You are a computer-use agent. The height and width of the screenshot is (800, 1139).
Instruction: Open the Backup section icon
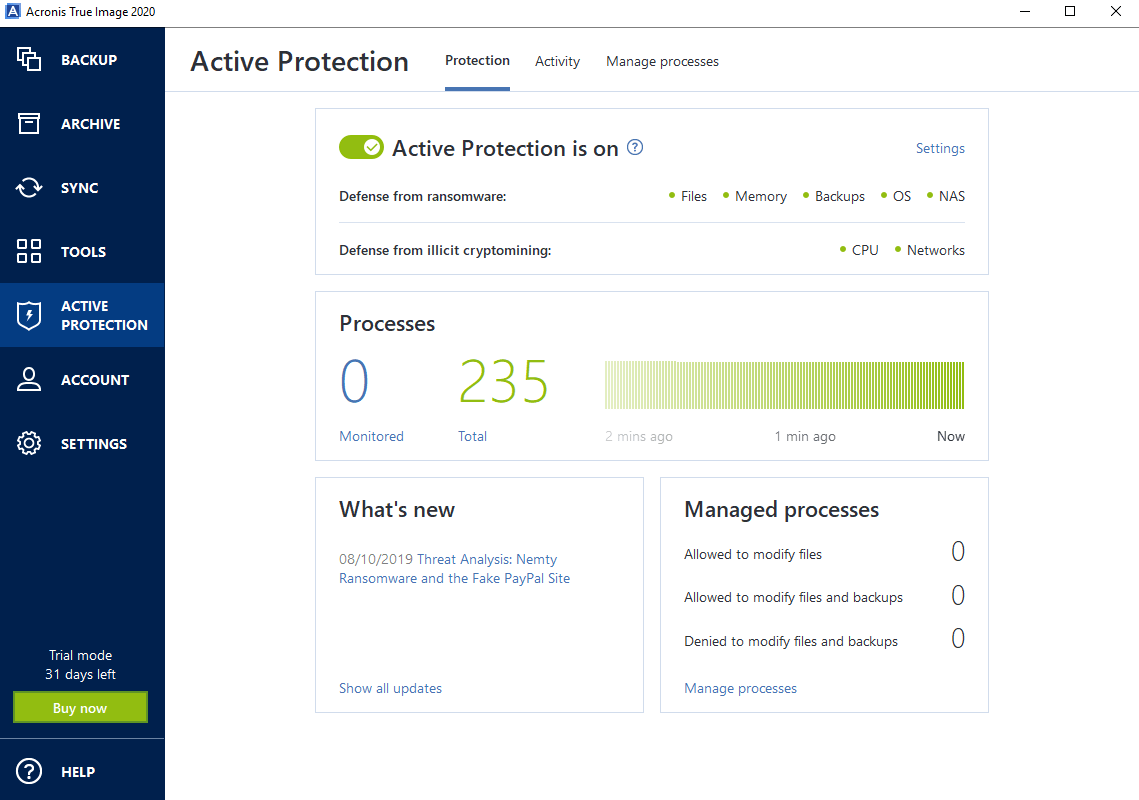tap(29, 60)
